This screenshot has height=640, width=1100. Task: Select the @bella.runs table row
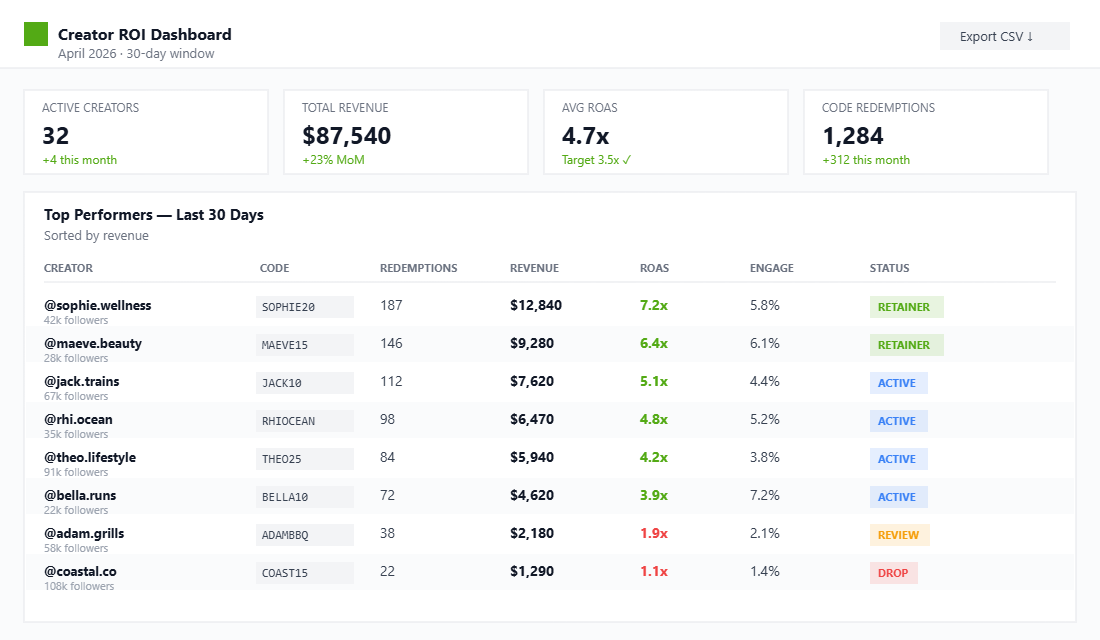tap(550, 496)
